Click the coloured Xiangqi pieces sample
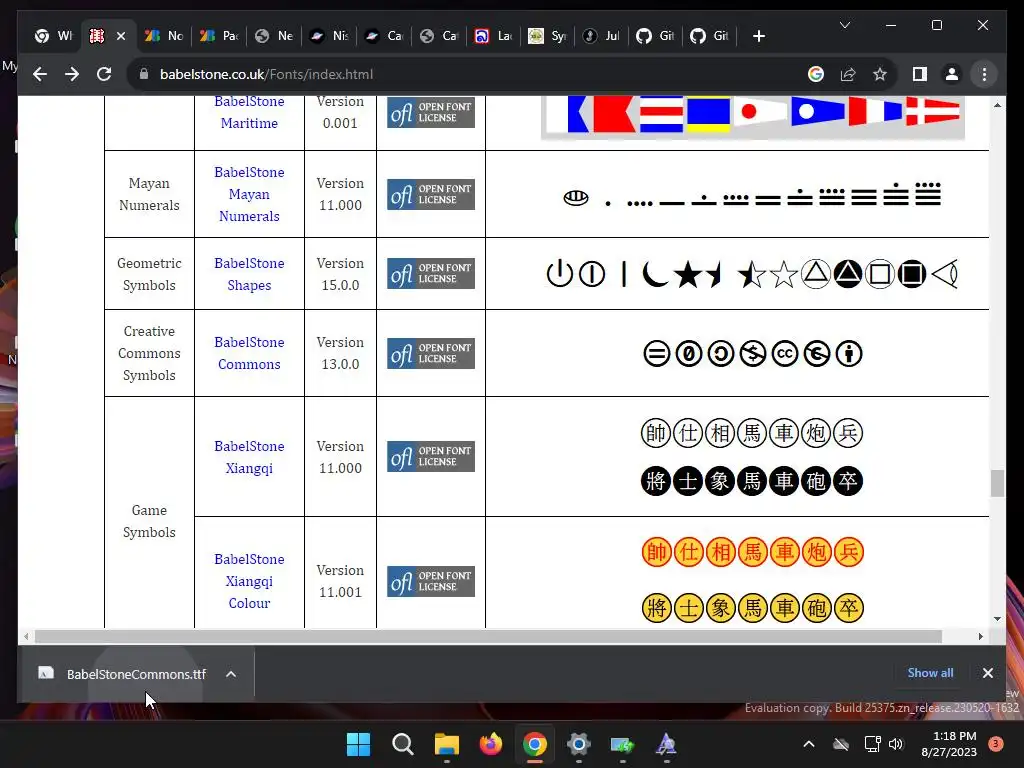This screenshot has width=1024, height=768. pyautogui.click(x=752, y=581)
